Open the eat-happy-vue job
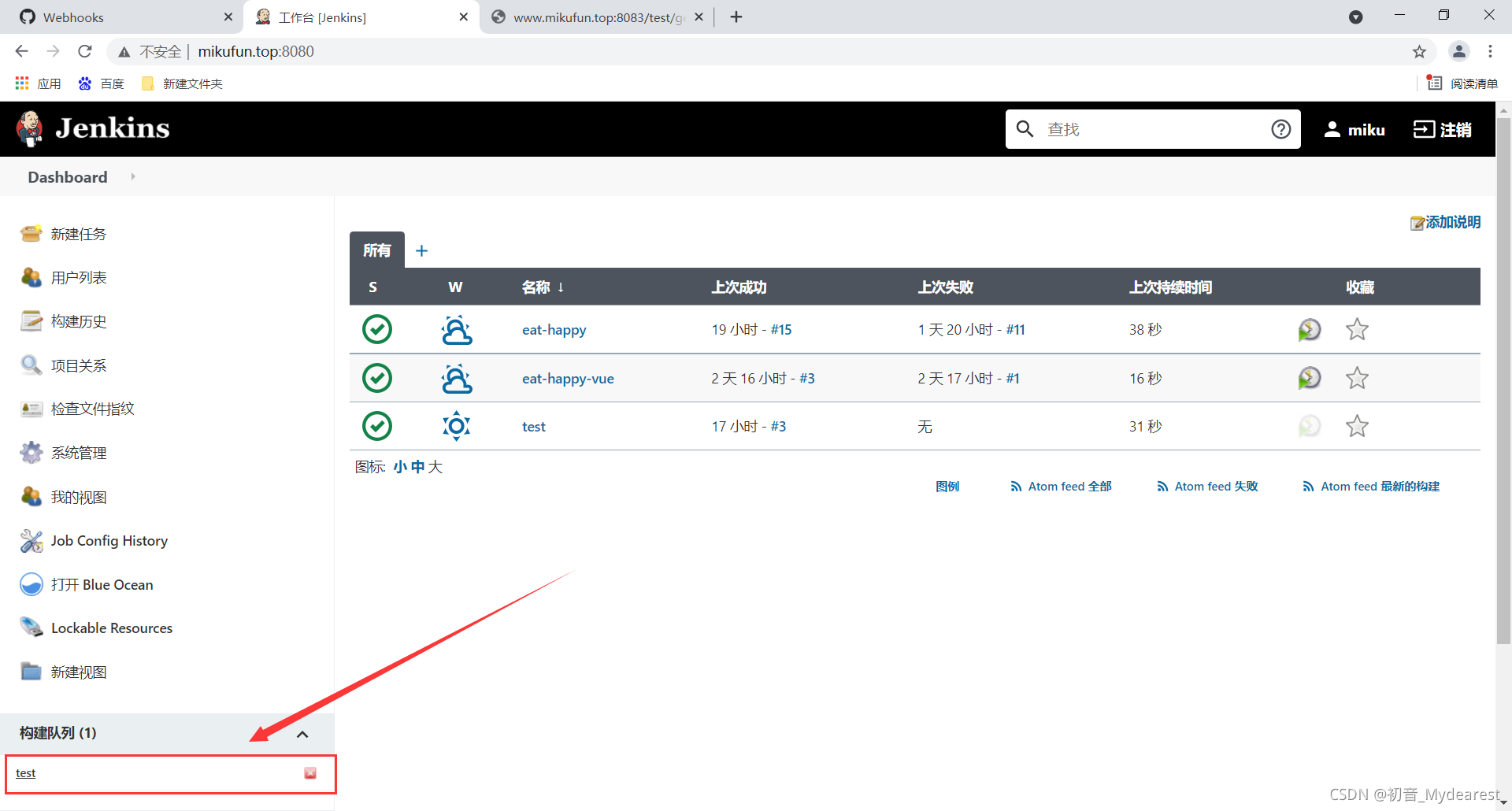The height and width of the screenshot is (811, 1512). tap(568, 379)
